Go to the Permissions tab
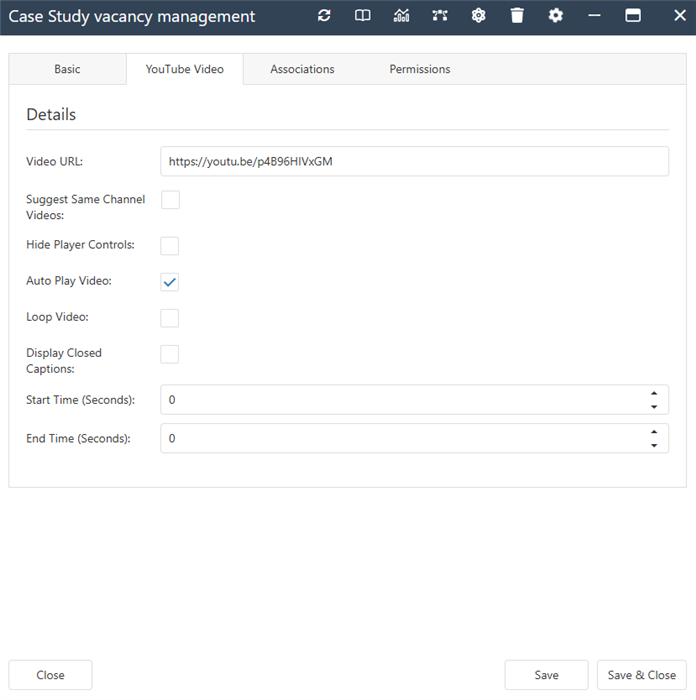Viewport: 696px width, 700px height. 420,69
